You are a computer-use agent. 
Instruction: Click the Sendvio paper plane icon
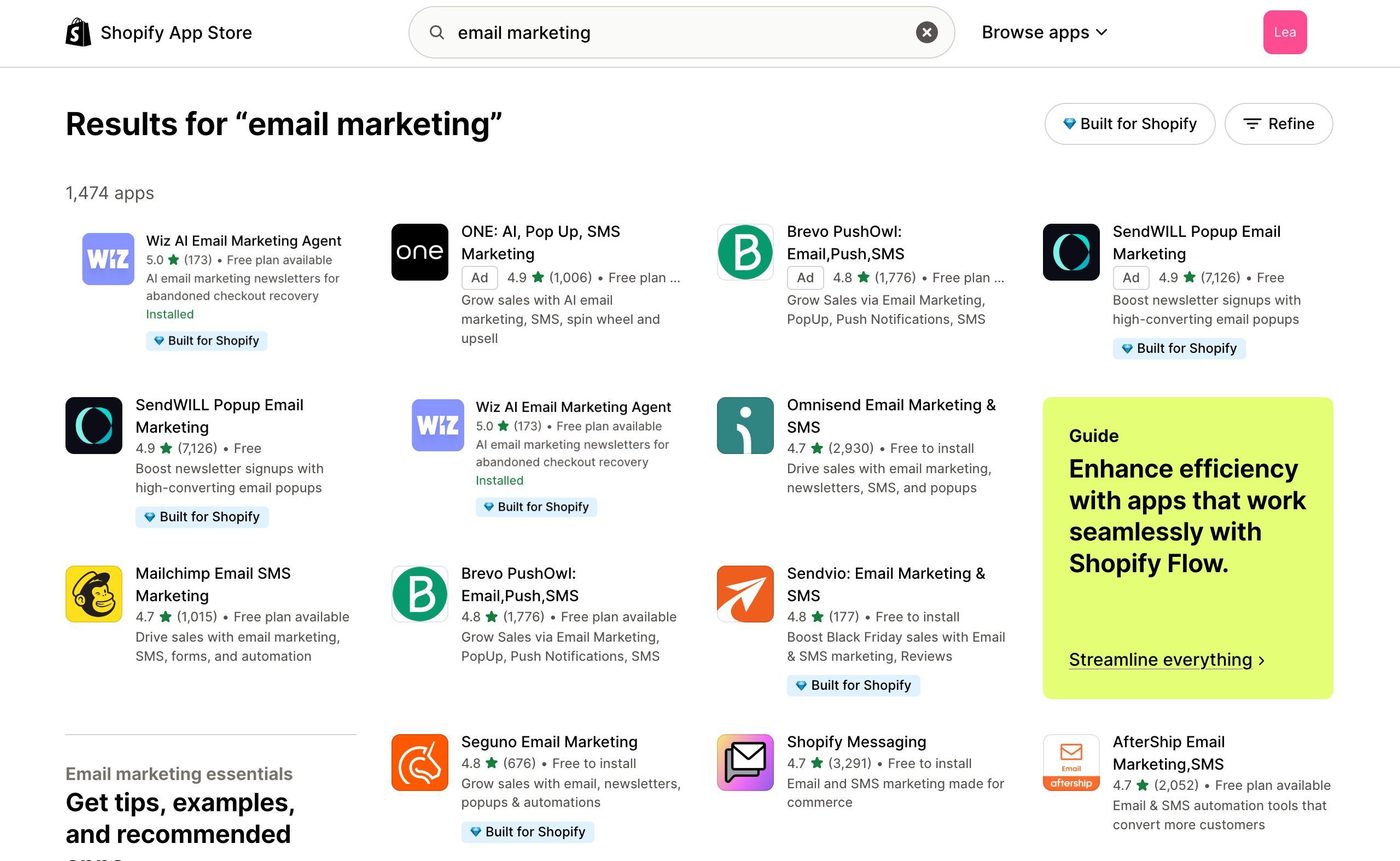(x=745, y=594)
